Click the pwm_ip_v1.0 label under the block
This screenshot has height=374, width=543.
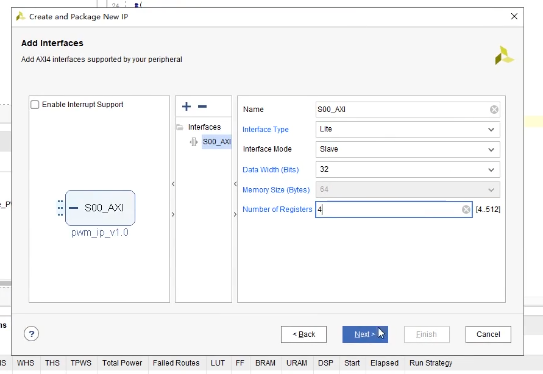point(100,232)
